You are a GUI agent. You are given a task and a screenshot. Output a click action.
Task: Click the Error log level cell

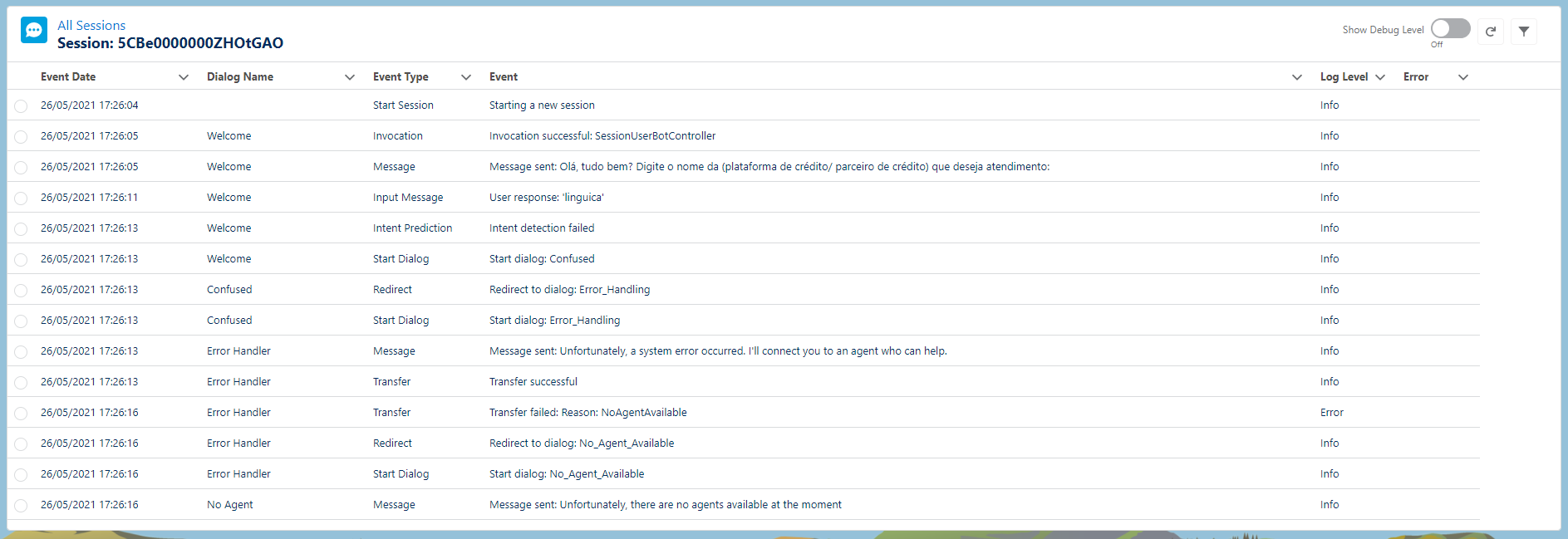pyautogui.click(x=1332, y=413)
